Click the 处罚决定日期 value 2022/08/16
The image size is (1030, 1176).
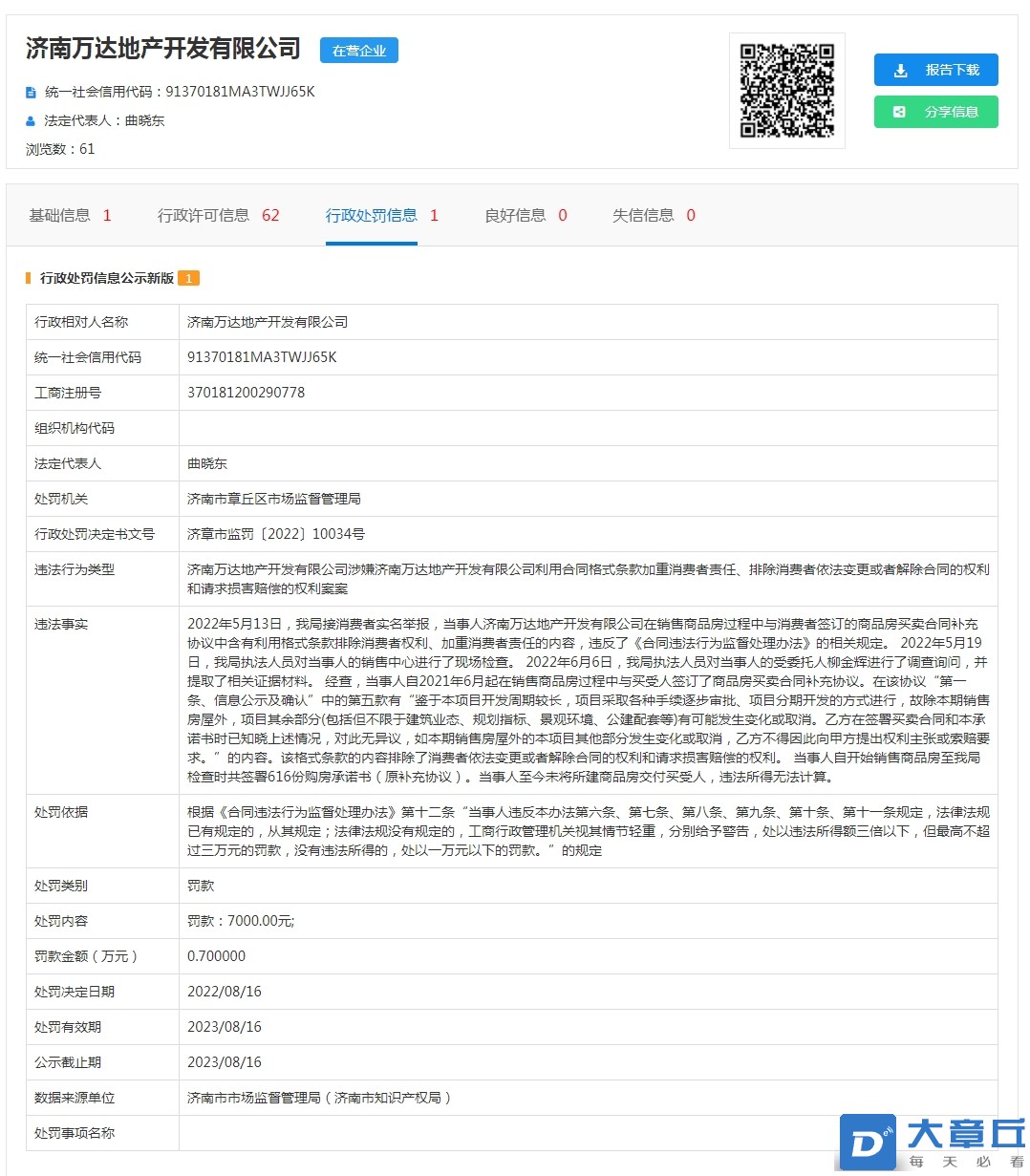pos(225,992)
